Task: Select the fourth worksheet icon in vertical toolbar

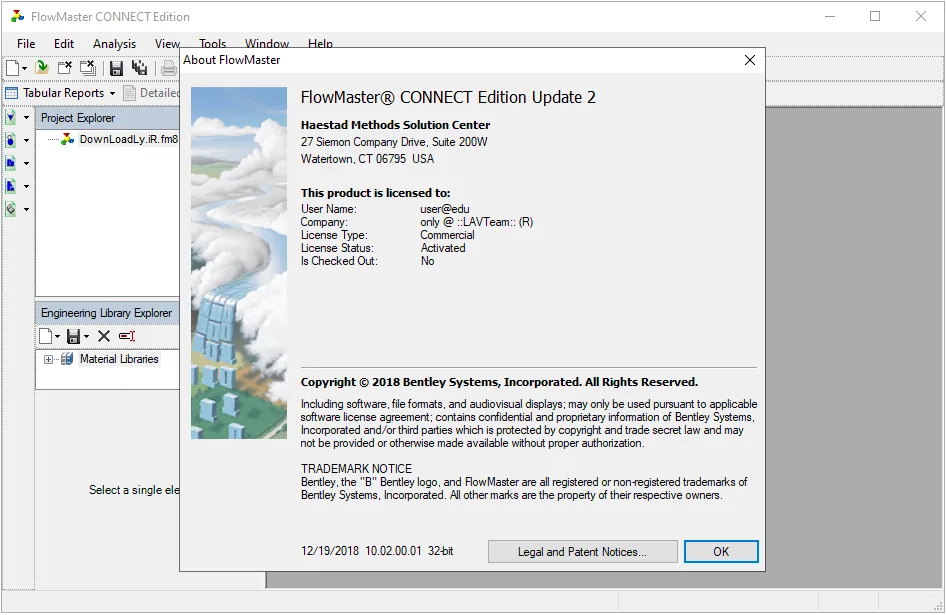Action: pos(11,186)
